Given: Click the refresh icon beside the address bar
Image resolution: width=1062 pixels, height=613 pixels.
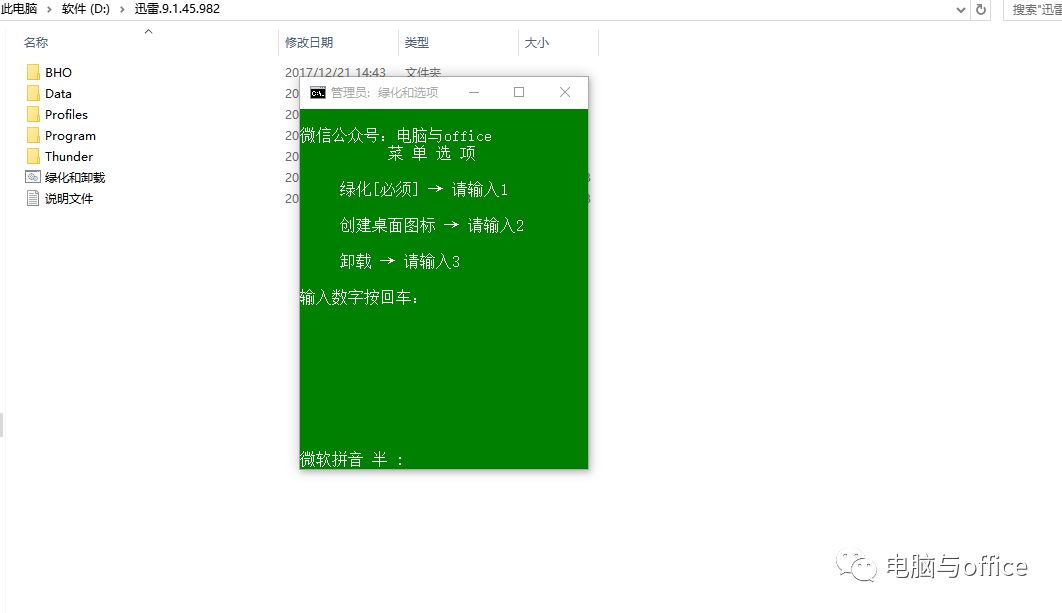Looking at the screenshot, I should [981, 9].
